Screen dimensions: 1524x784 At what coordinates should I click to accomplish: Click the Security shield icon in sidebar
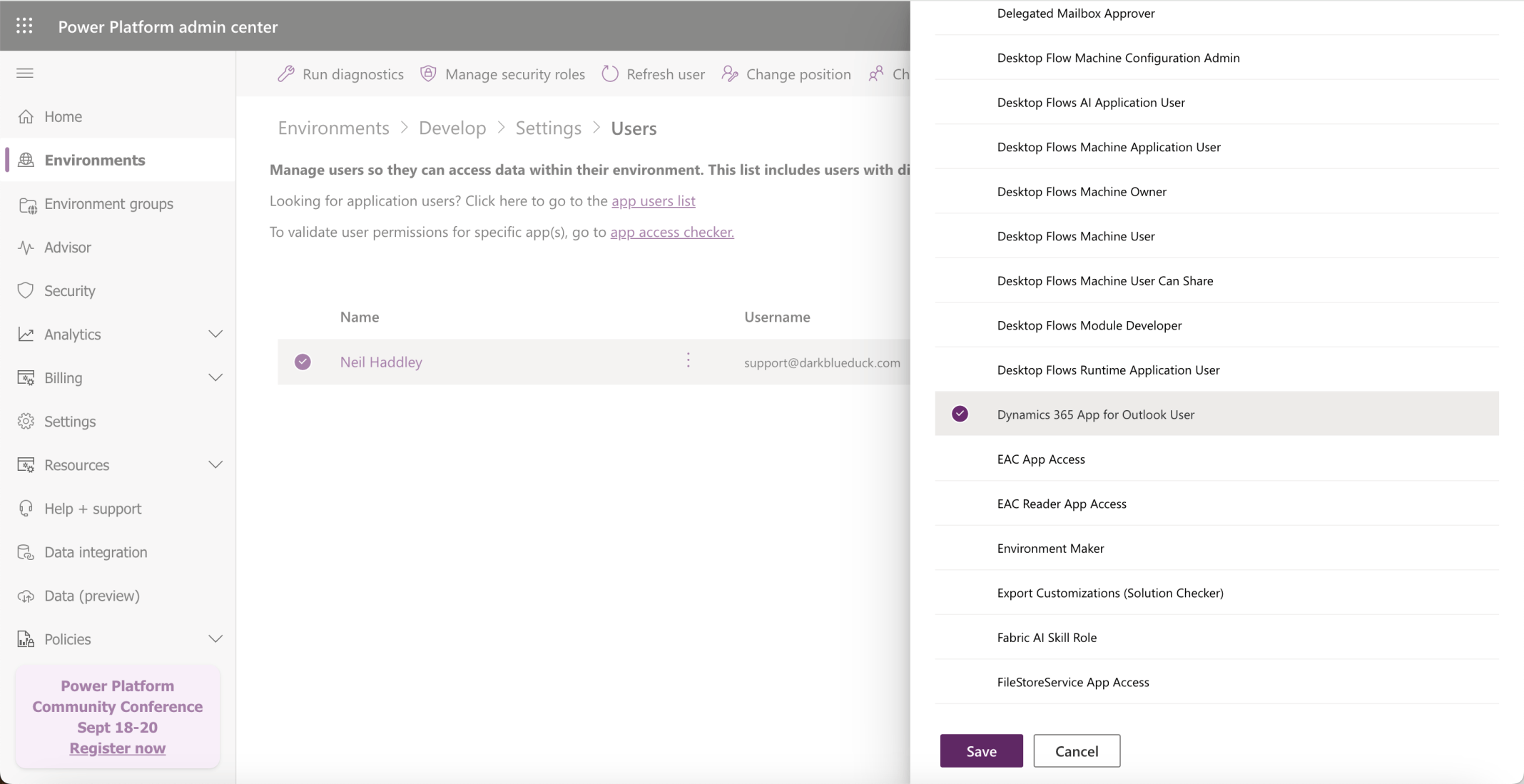pos(26,290)
